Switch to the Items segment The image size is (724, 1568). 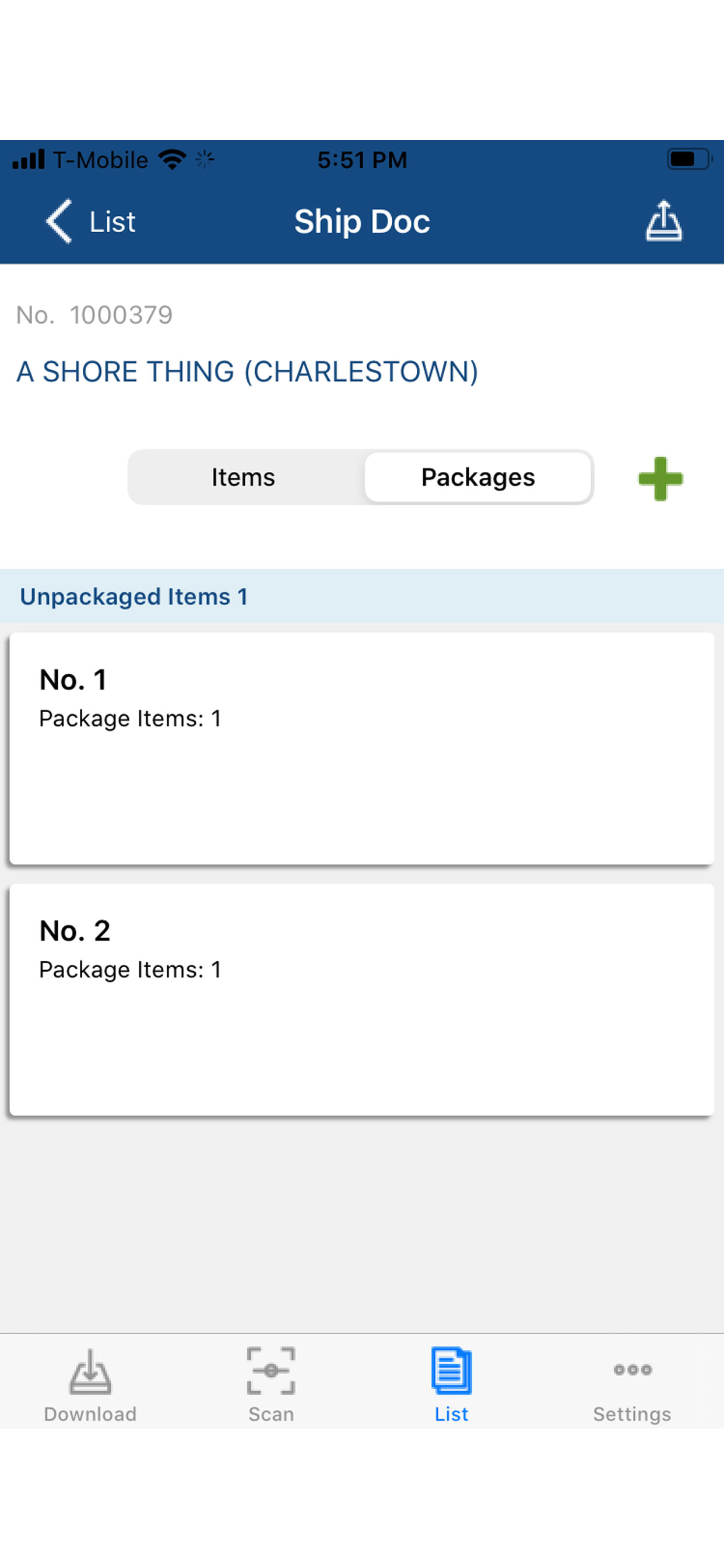pyautogui.click(x=243, y=477)
